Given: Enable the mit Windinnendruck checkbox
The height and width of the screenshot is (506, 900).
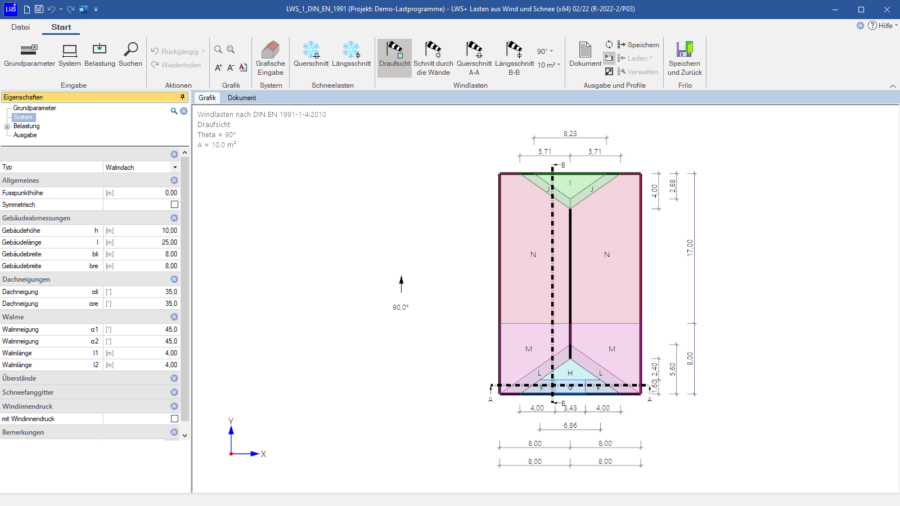Looking at the screenshot, I should (x=174, y=419).
